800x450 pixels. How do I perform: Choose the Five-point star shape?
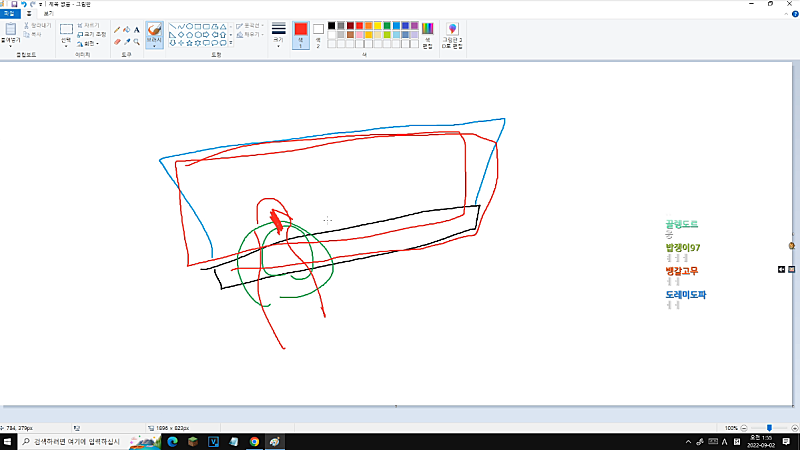189,43
